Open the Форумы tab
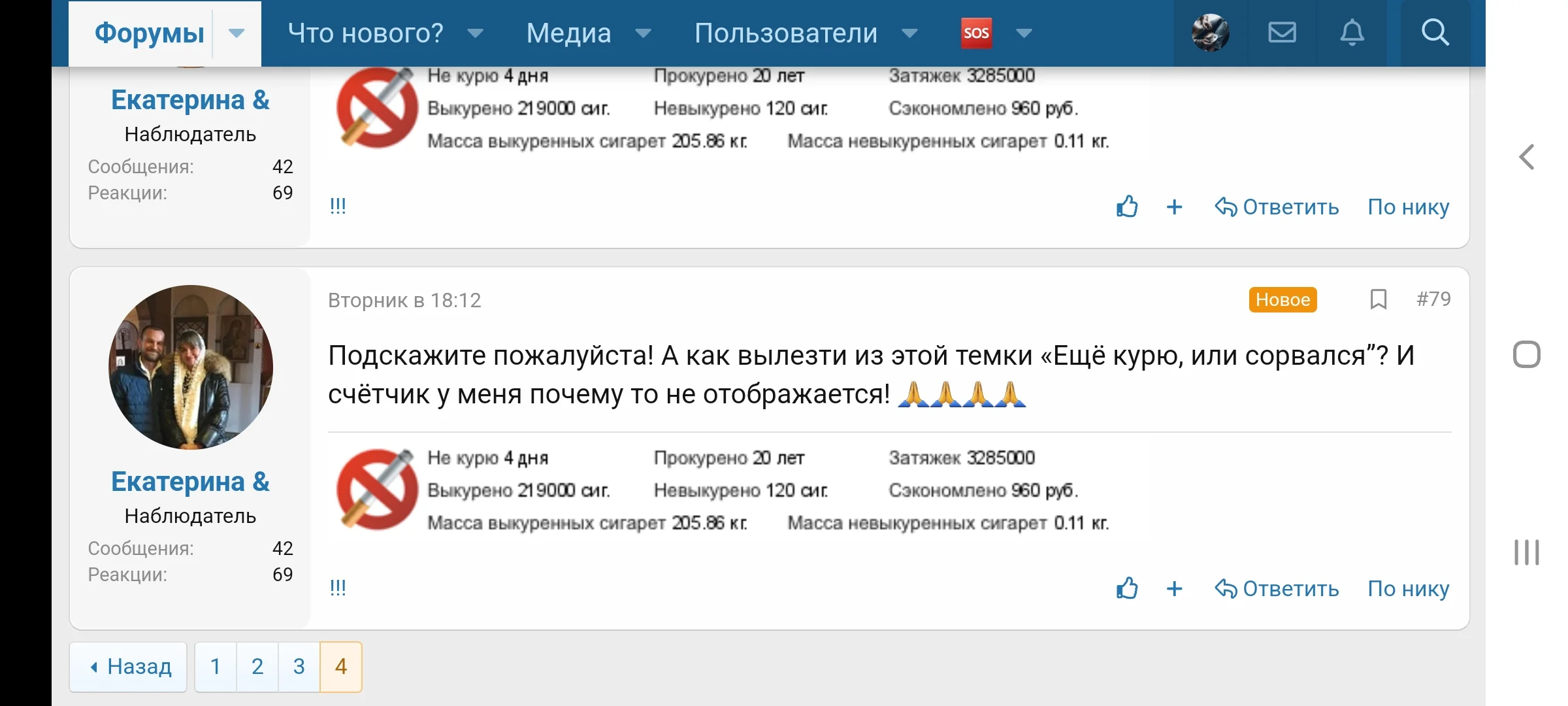 149,33
